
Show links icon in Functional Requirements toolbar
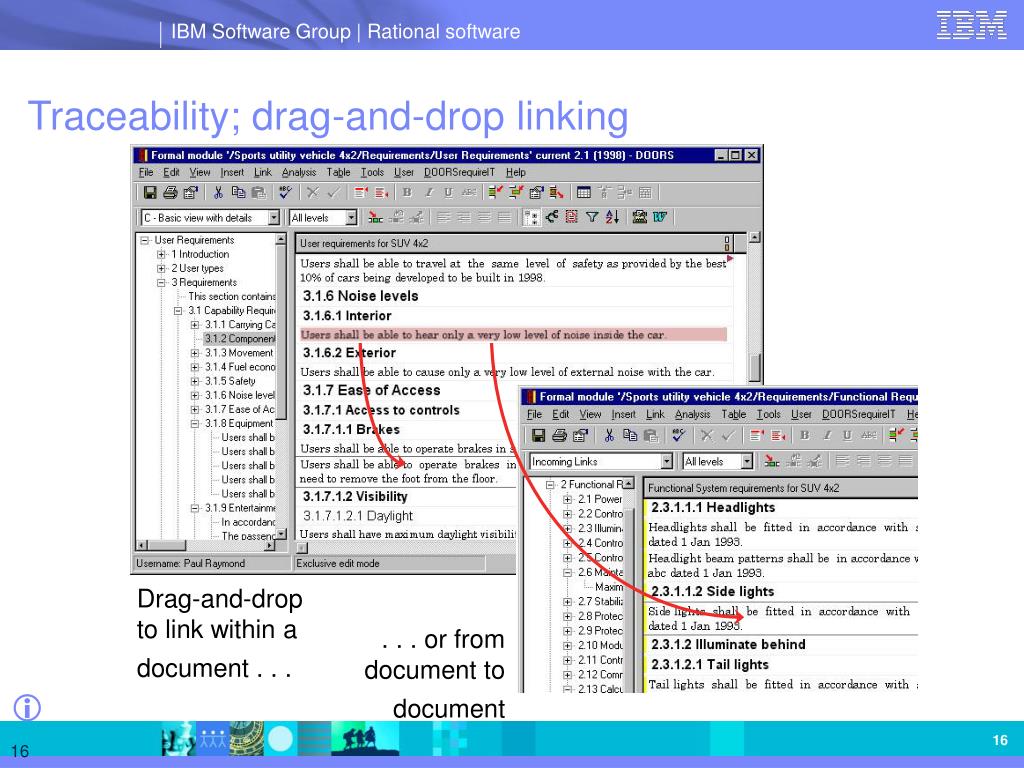(x=771, y=461)
